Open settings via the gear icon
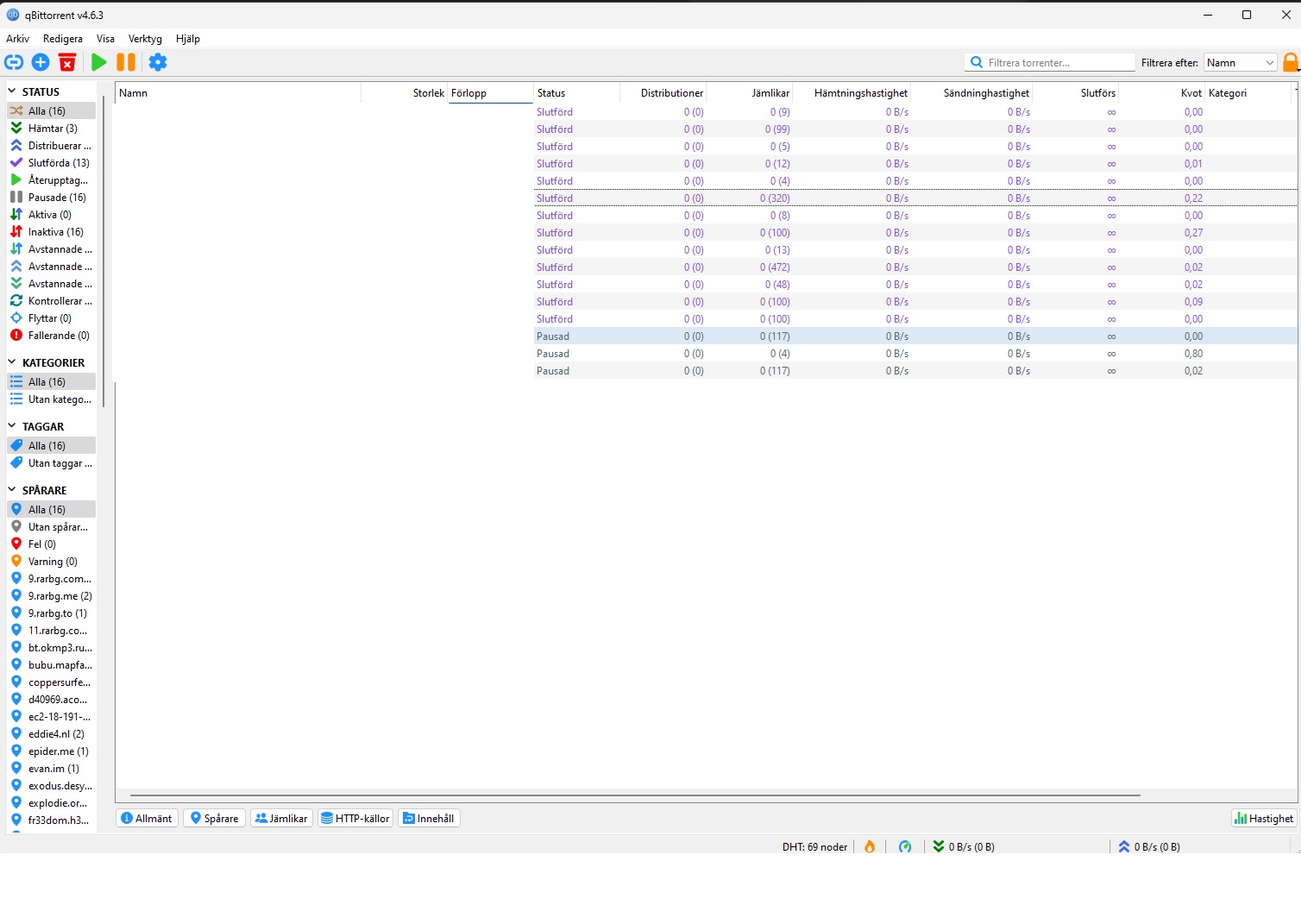This screenshot has width=1301, height=924. coord(157,61)
